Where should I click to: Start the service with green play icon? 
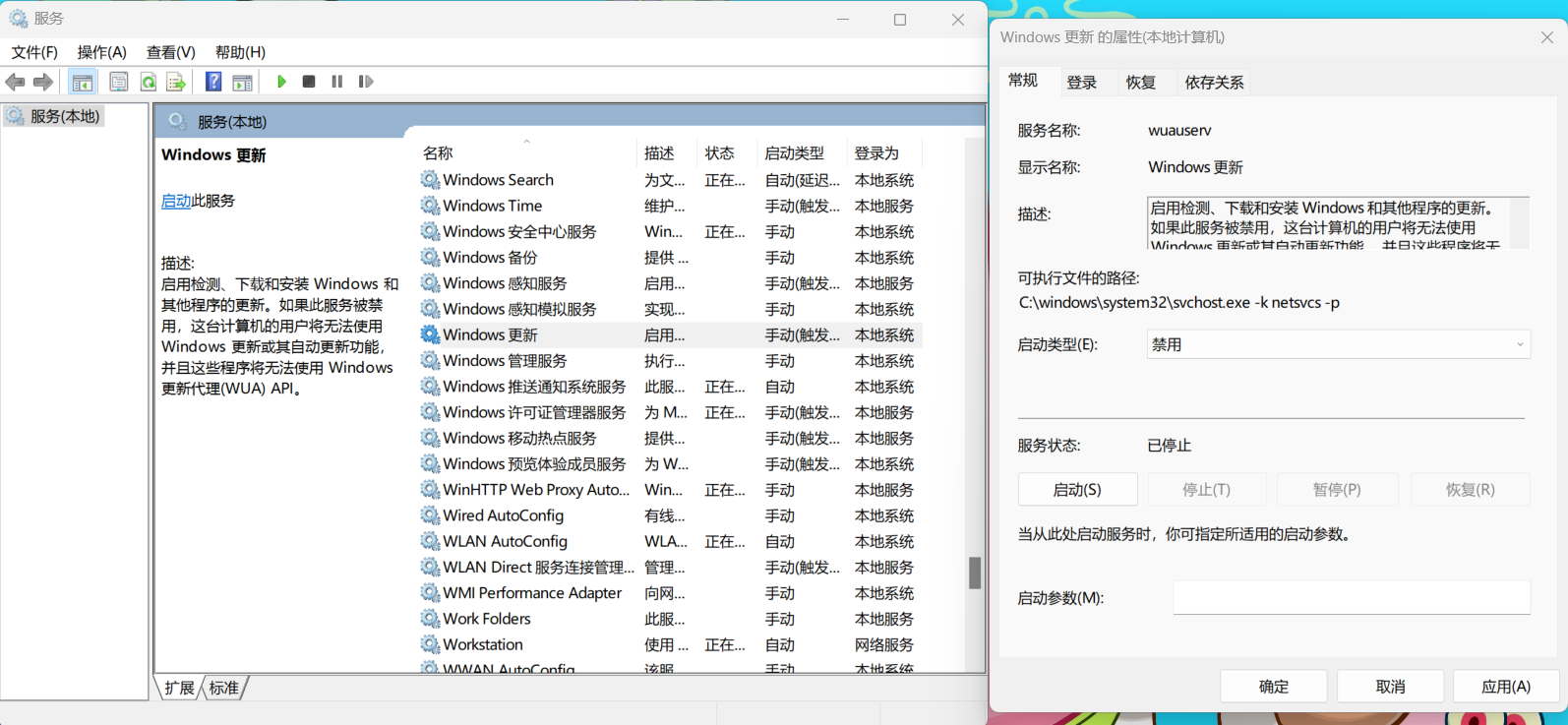[x=281, y=82]
